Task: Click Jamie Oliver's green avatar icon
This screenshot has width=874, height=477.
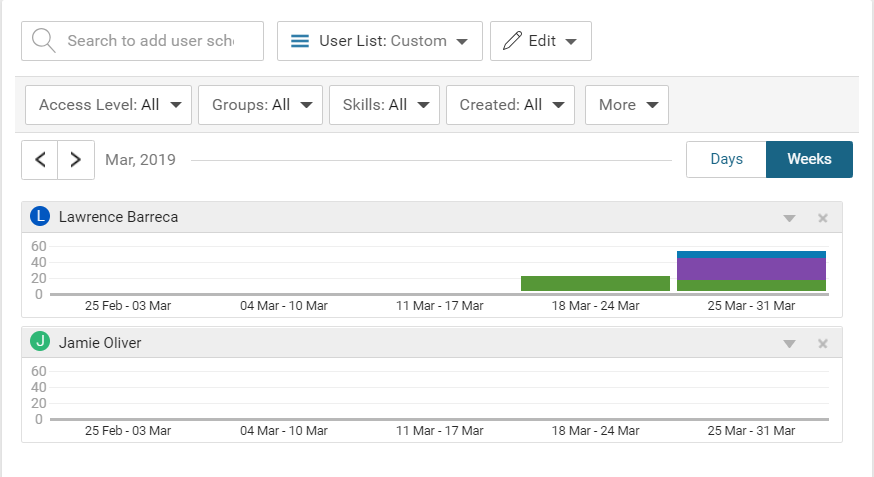Action: click(40, 342)
